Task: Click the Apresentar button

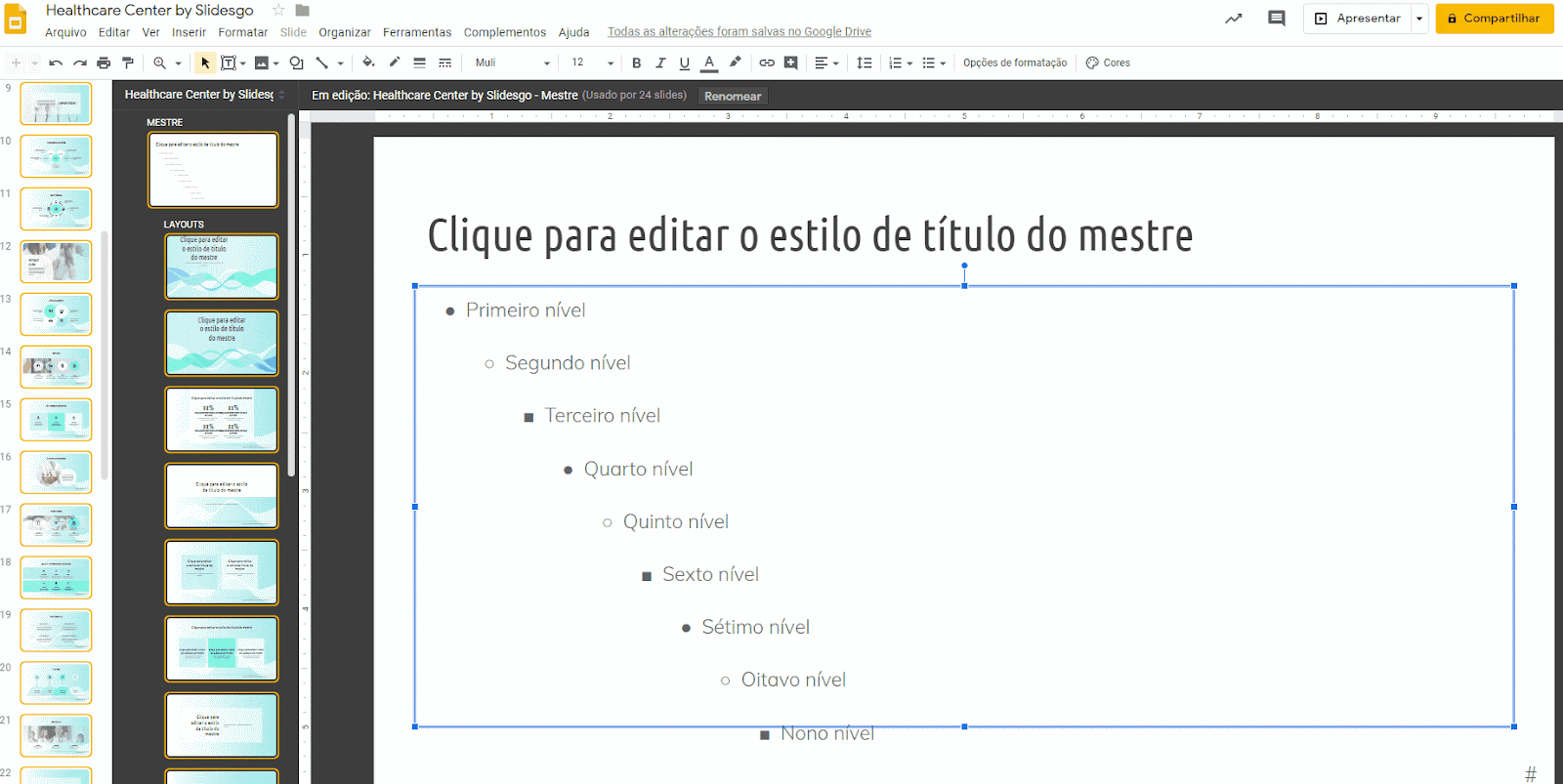Action: click(x=1358, y=19)
